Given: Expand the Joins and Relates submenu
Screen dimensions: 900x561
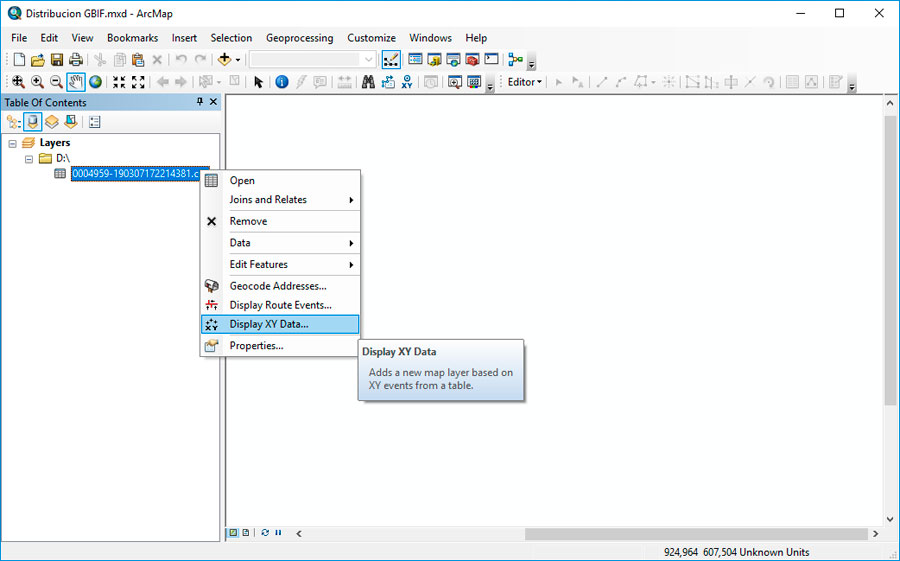Looking at the screenshot, I should pyautogui.click(x=280, y=200).
